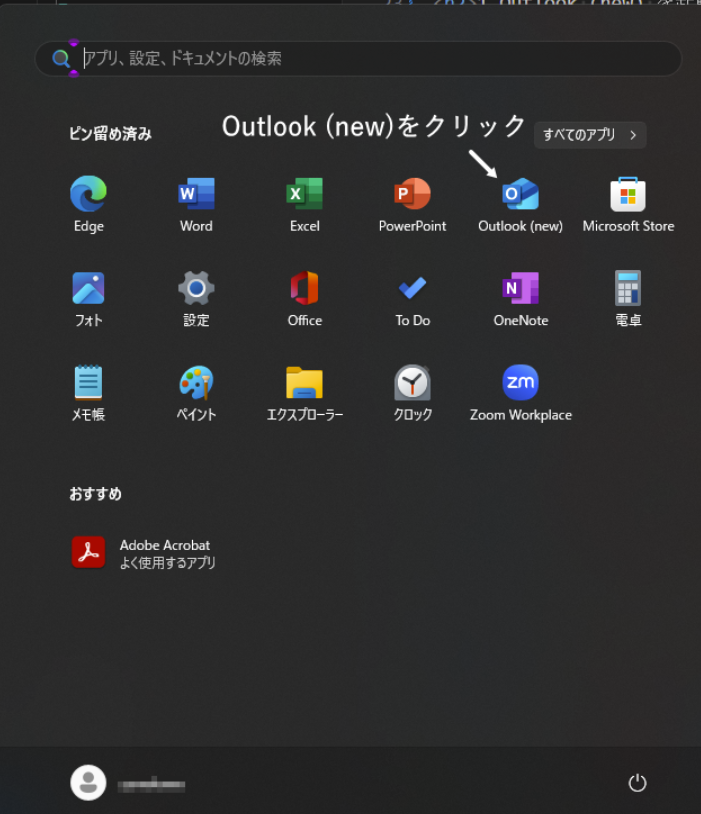Click the power button icon
The width and height of the screenshot is (701, 814).
(637, 783)
